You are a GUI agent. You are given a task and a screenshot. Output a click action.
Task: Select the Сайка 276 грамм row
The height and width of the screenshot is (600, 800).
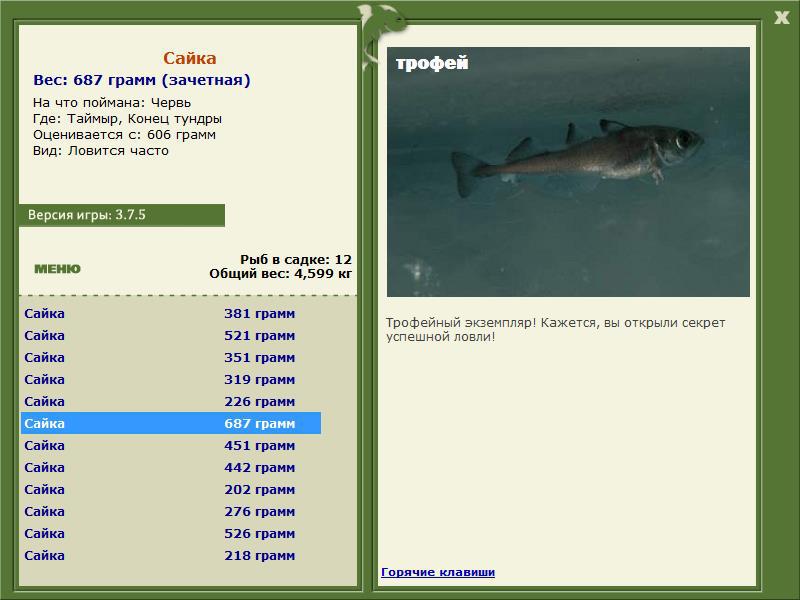(x=171, y=511)
